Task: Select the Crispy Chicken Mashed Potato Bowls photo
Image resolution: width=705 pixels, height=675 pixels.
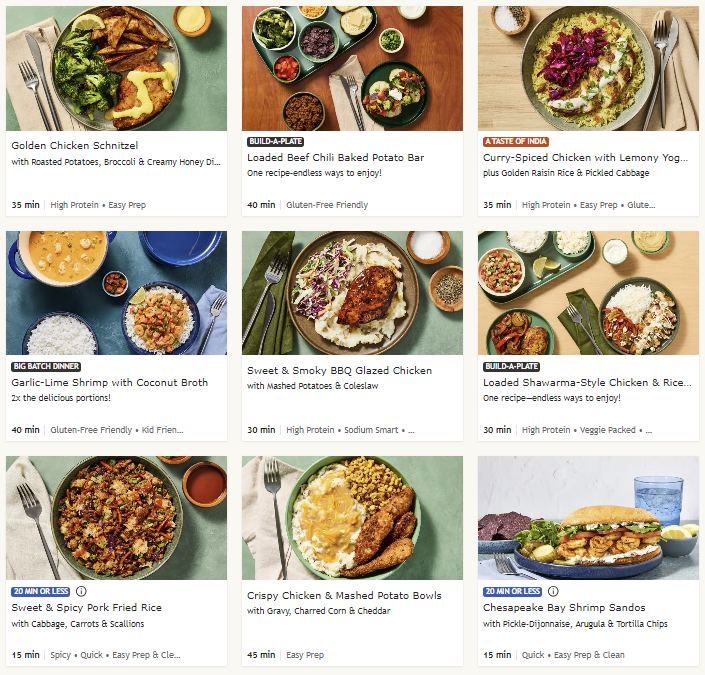Action: tap(352, 518)
